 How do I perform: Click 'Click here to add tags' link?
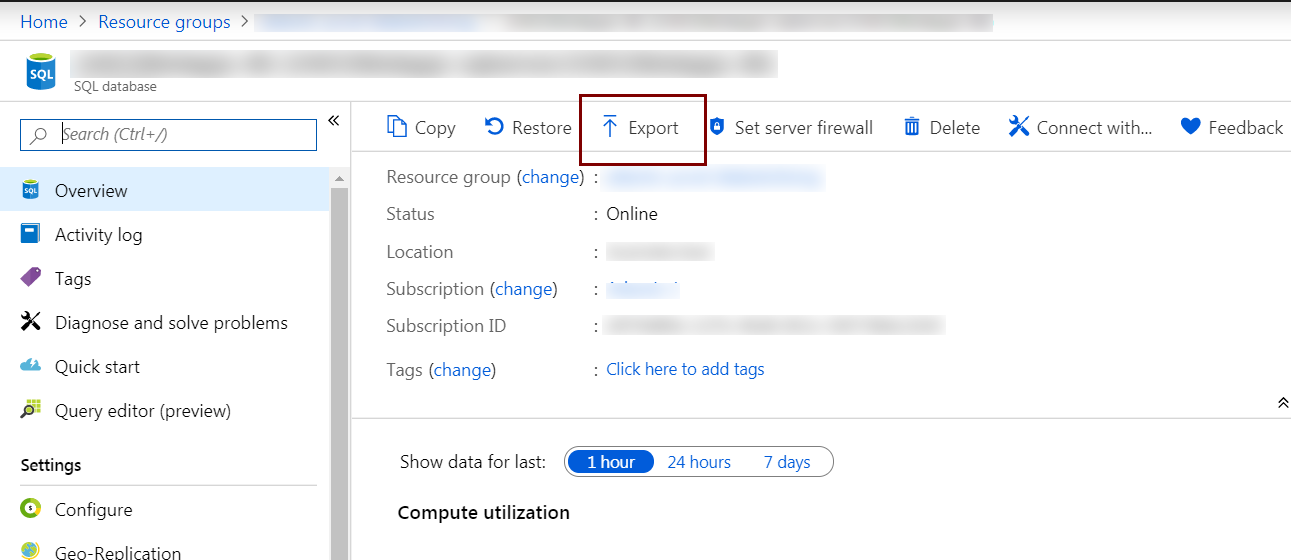(x=685, y=369)
